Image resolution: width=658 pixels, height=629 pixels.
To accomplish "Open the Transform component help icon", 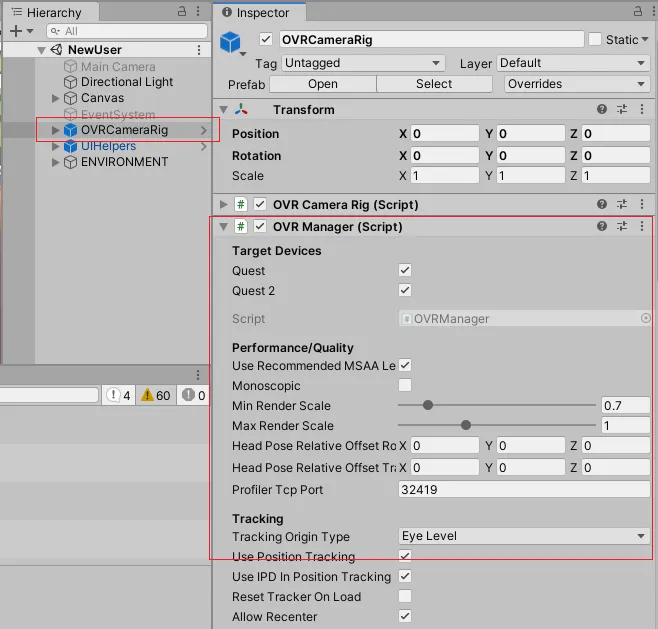I will (x=602, y=110).
